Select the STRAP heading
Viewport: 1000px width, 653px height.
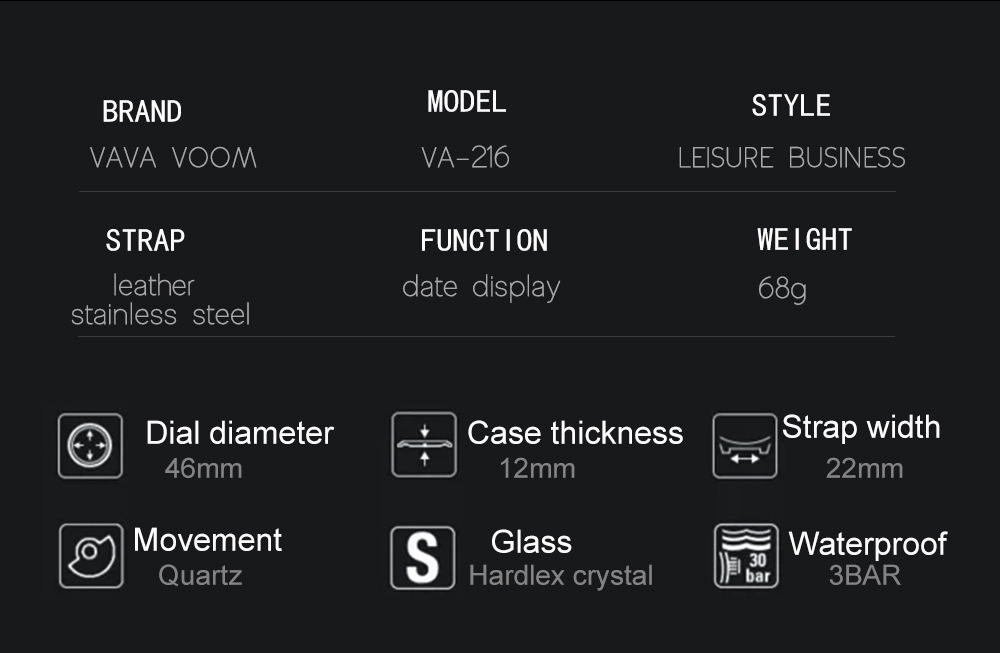[x=145, y=240]
